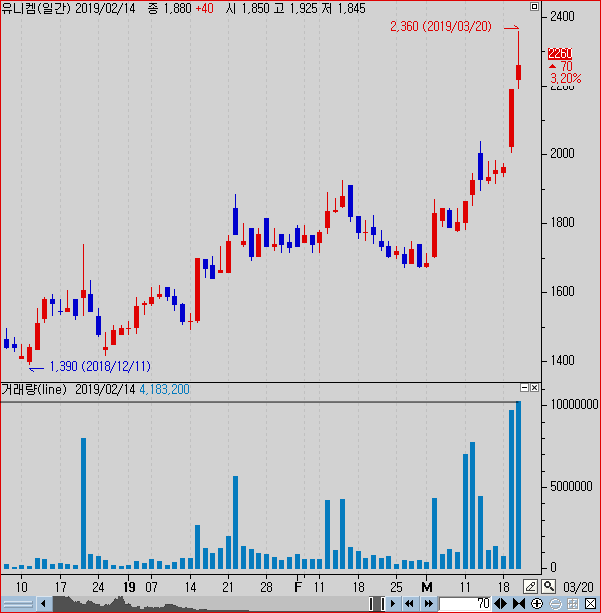
Task: Click the magnifier zoom icon
Action: (549, 586)
